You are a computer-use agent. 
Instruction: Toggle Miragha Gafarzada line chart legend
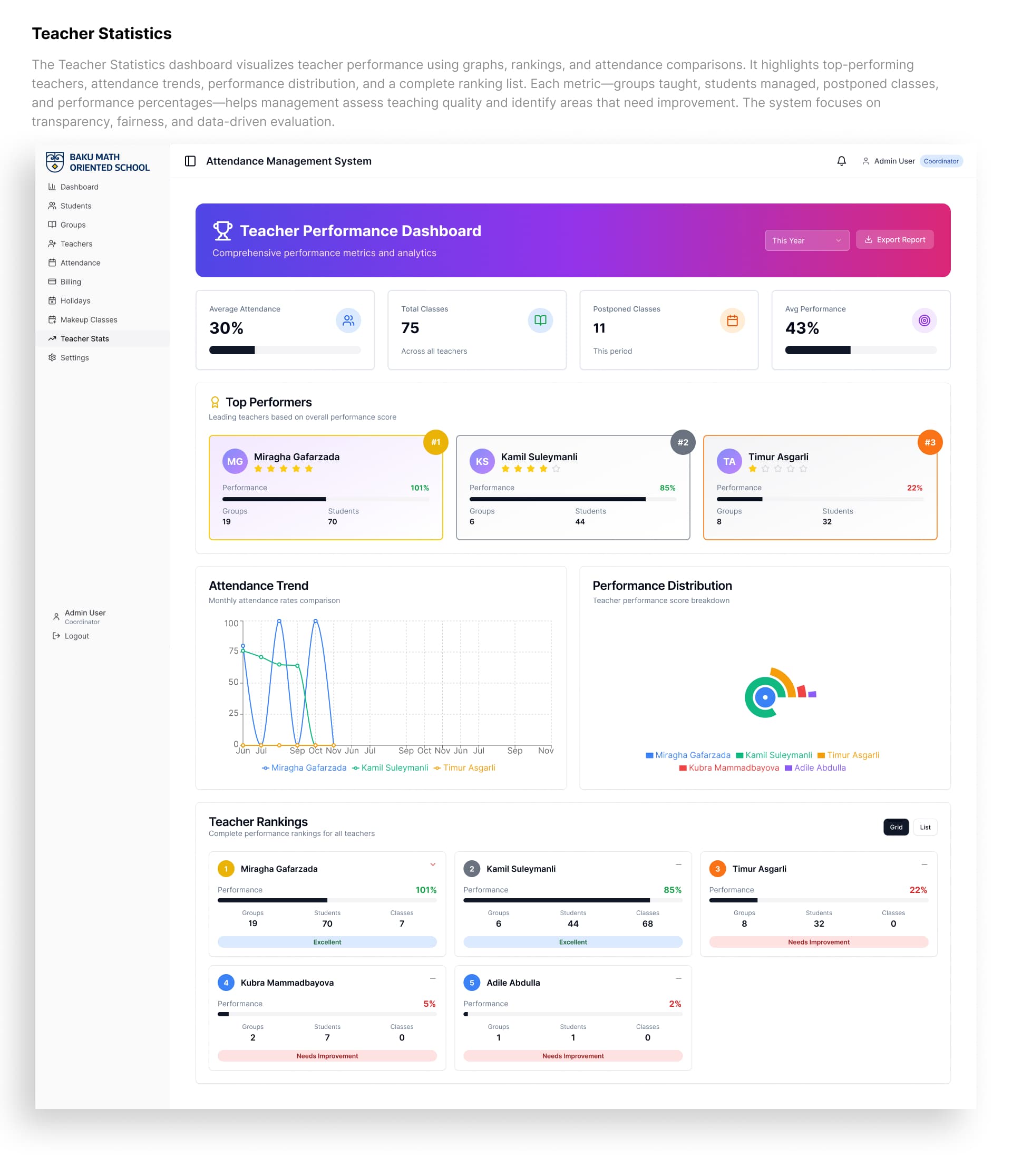click(304, 768)
